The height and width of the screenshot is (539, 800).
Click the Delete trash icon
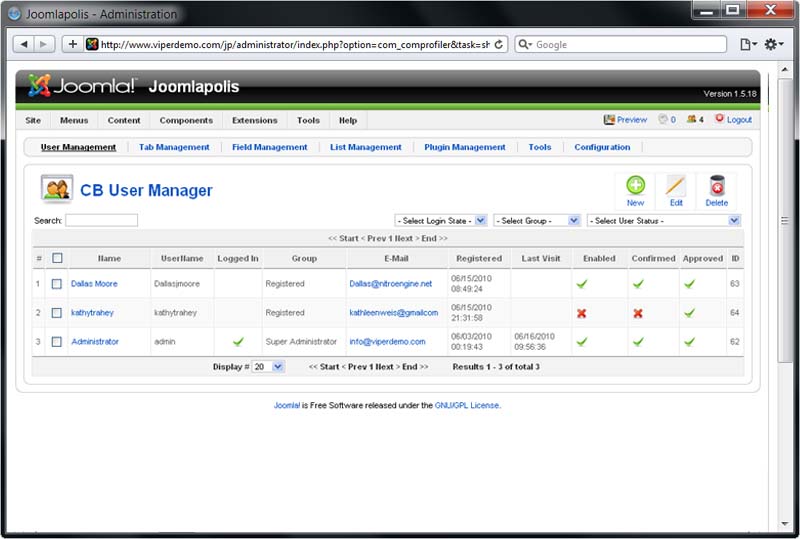pyautogui.click(x=717, y=185)
